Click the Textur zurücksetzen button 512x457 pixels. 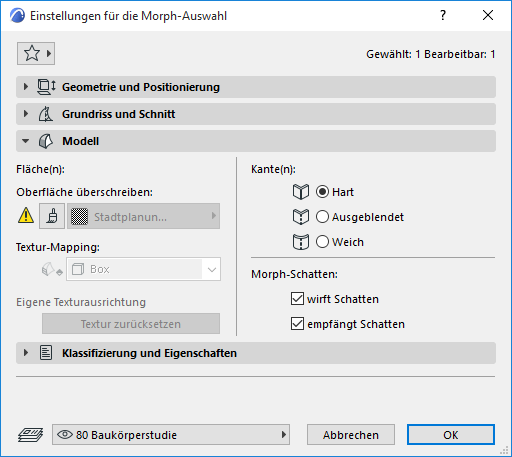pyautogui.click(x=131, y=323)
